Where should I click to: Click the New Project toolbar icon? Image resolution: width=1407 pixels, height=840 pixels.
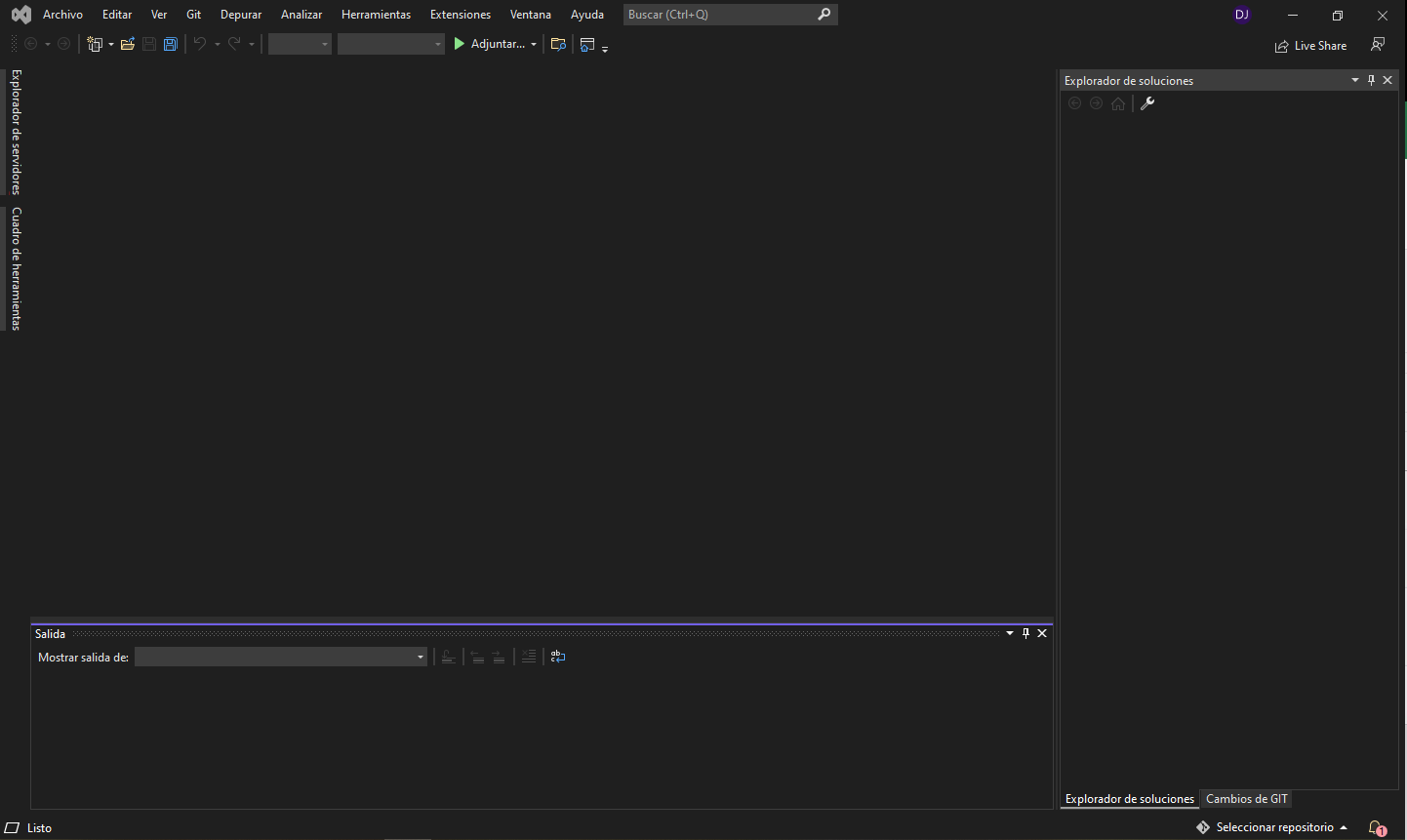point(95,44)
